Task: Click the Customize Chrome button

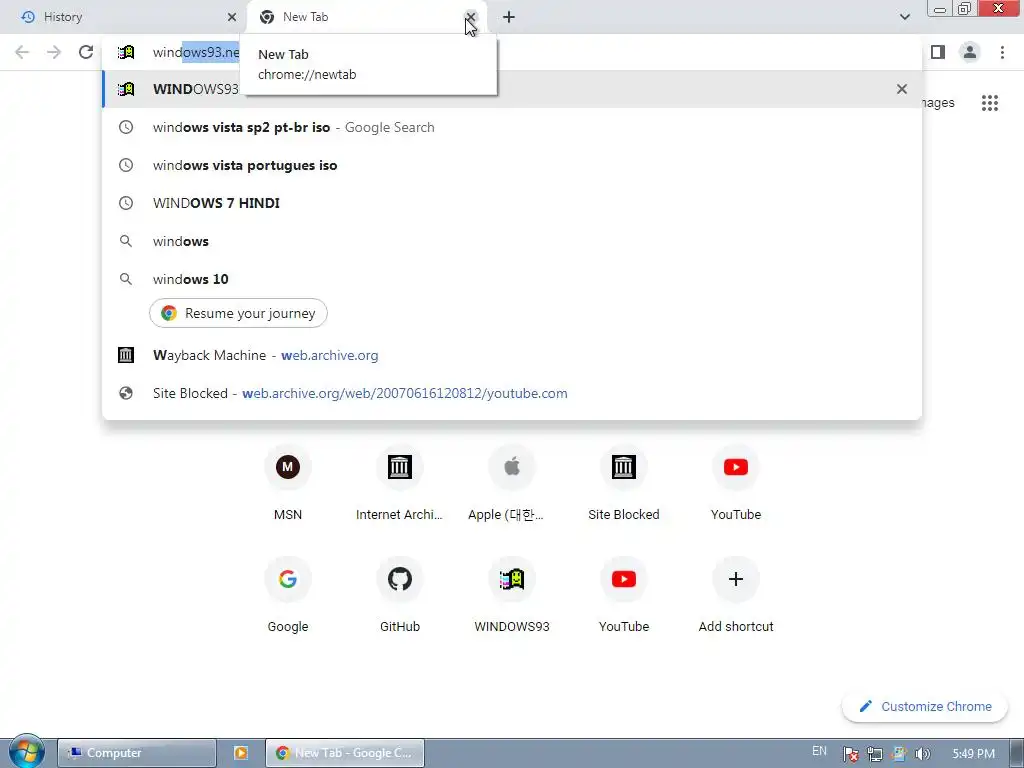Action: coord(925,707)
